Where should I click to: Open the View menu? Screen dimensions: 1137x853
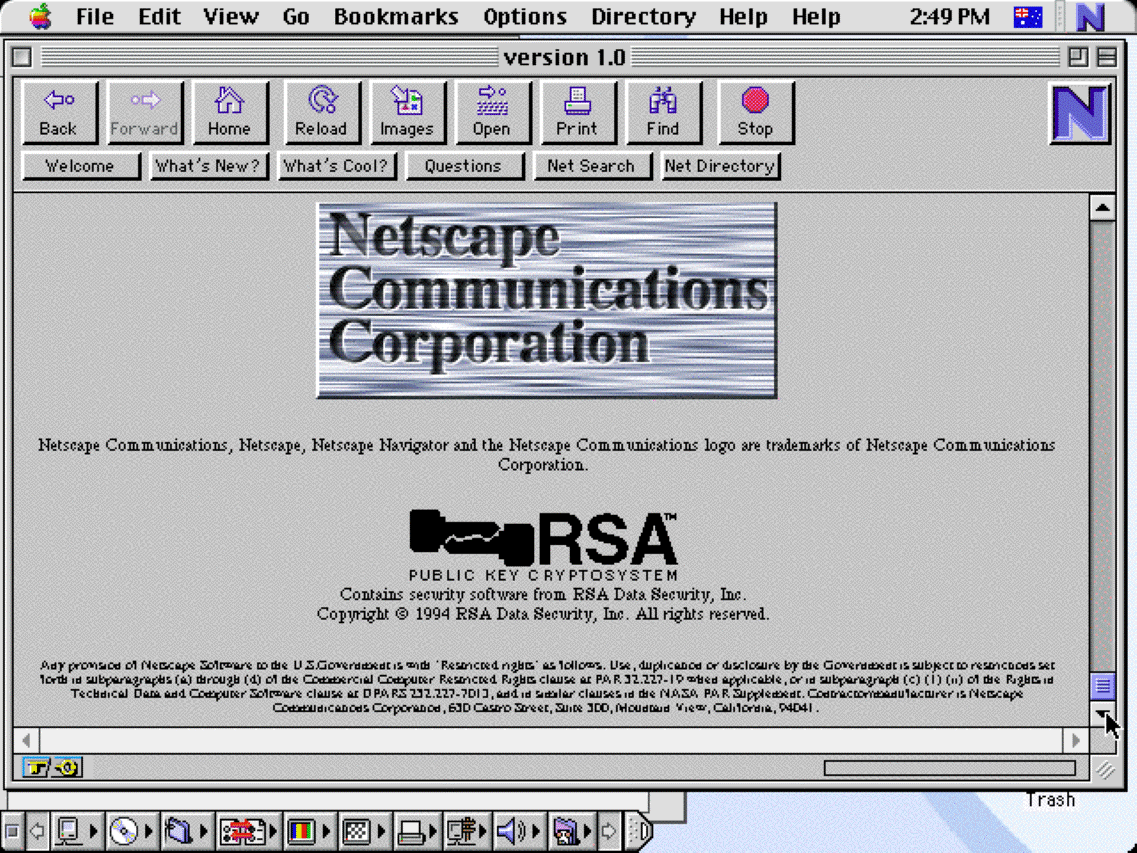coord(230,17)
